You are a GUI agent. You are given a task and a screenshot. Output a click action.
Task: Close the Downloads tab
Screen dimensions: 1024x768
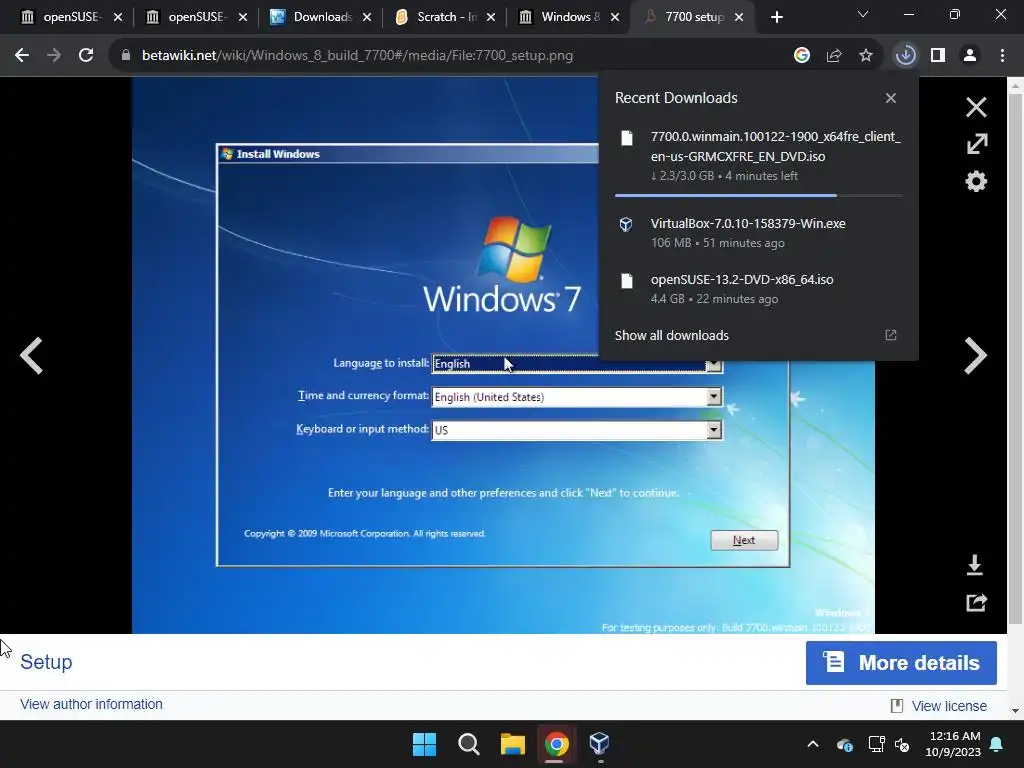pos(367,17)
